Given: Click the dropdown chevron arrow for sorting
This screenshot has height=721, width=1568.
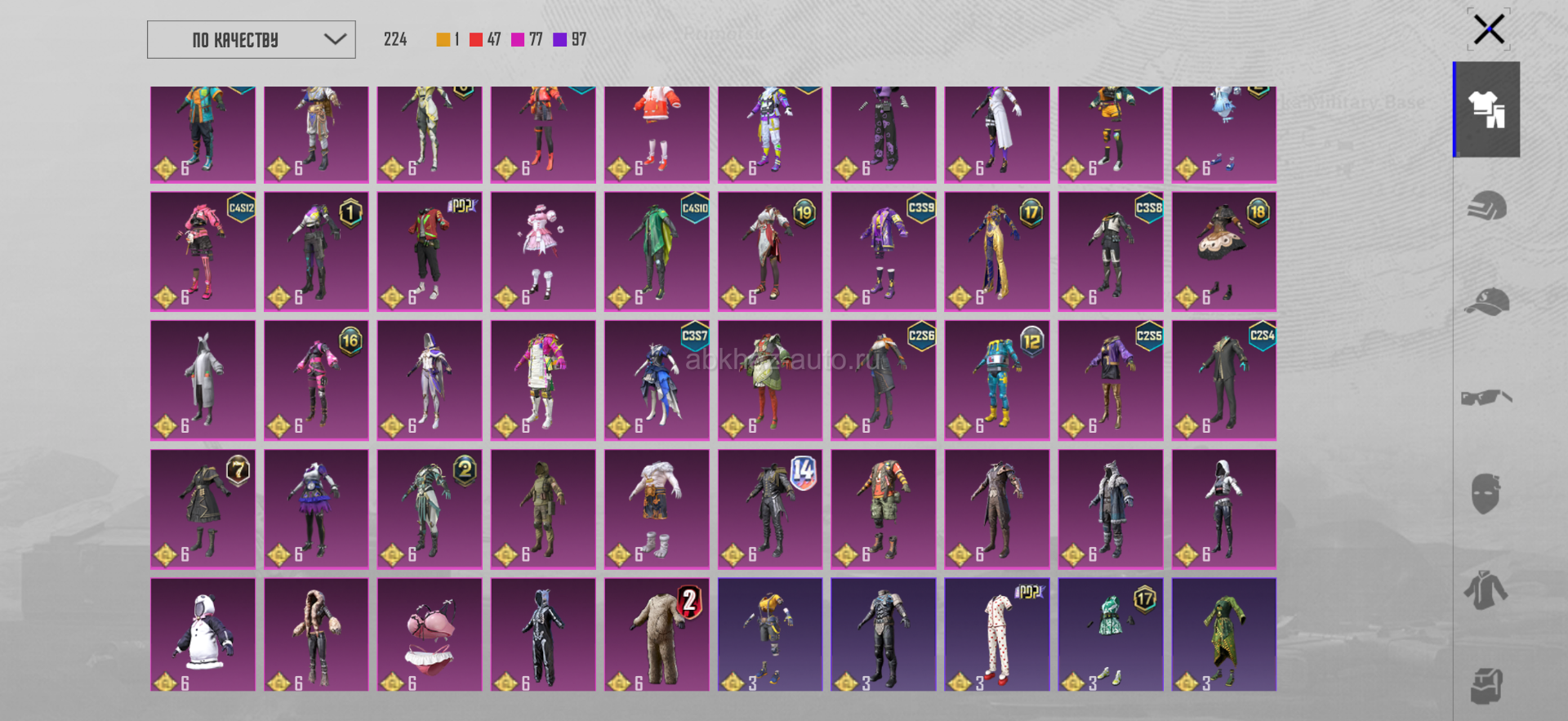Looking at the screenshot, I should click(x=335, y=39).
